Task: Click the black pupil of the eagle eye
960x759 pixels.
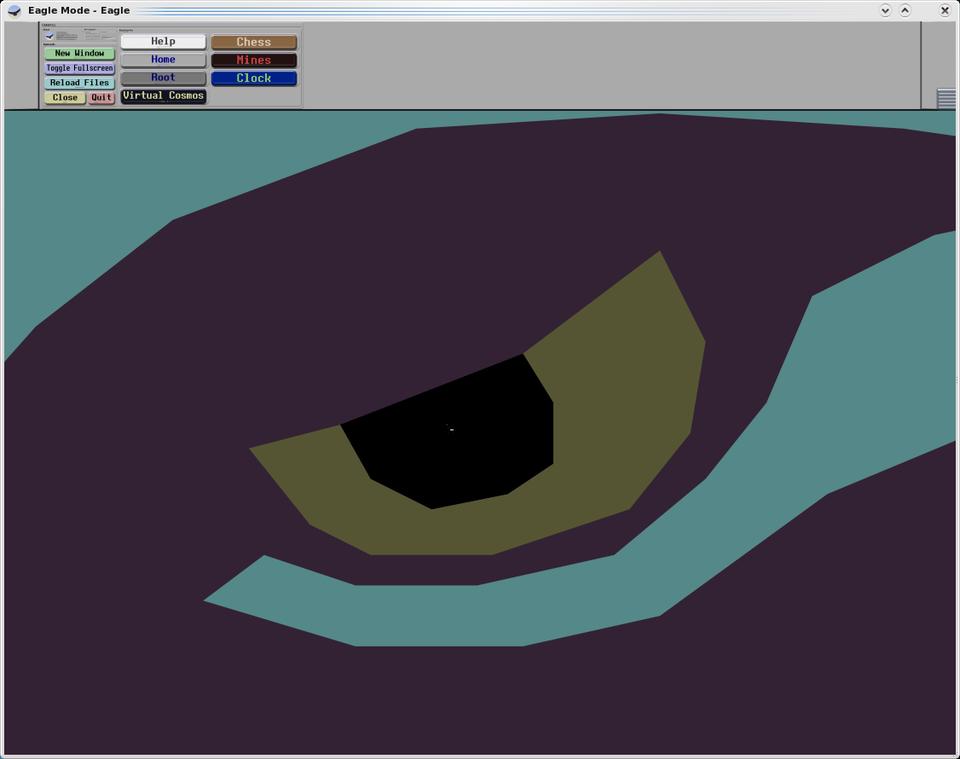Action: [x=450, y=435]
